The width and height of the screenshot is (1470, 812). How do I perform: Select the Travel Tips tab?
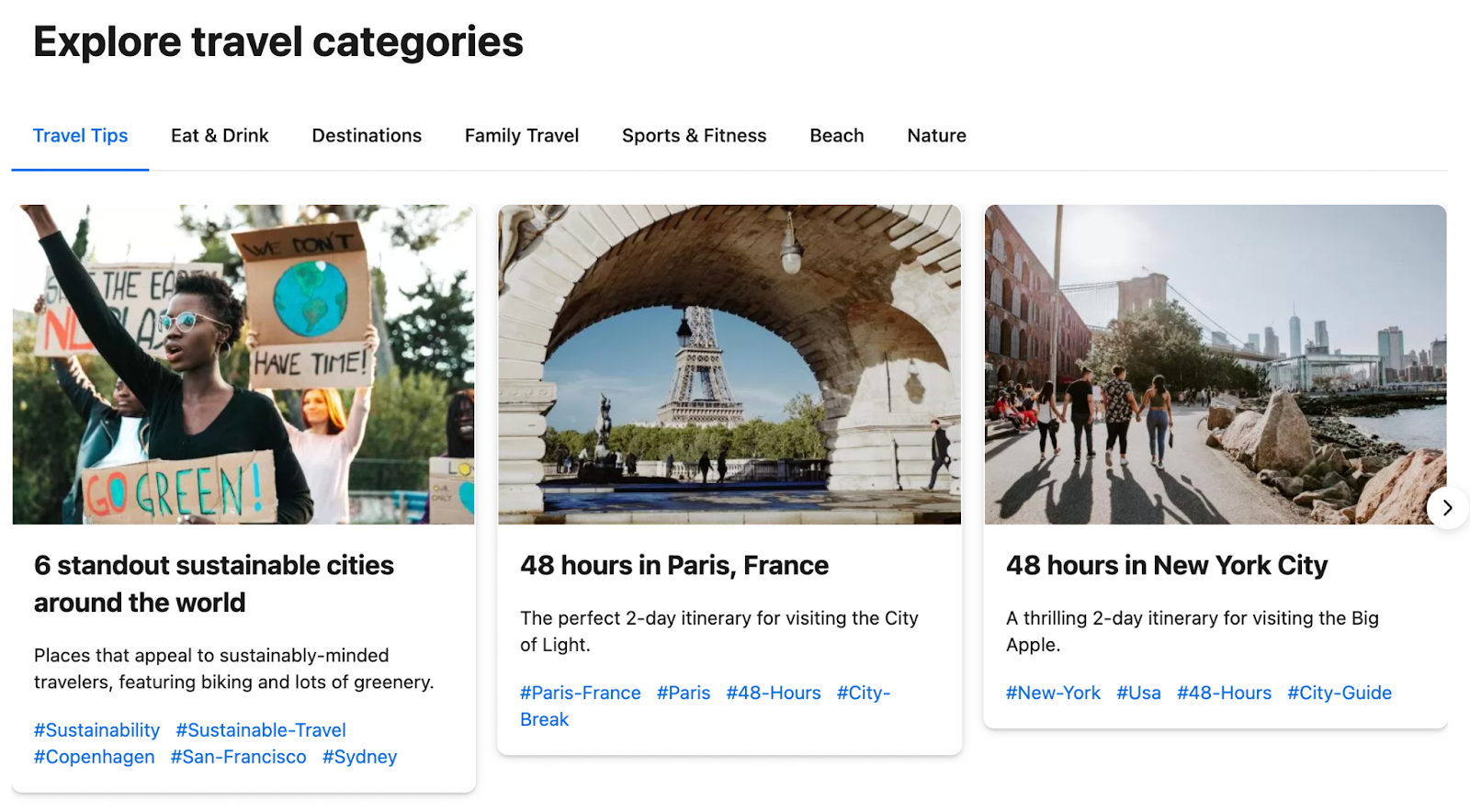80,135
